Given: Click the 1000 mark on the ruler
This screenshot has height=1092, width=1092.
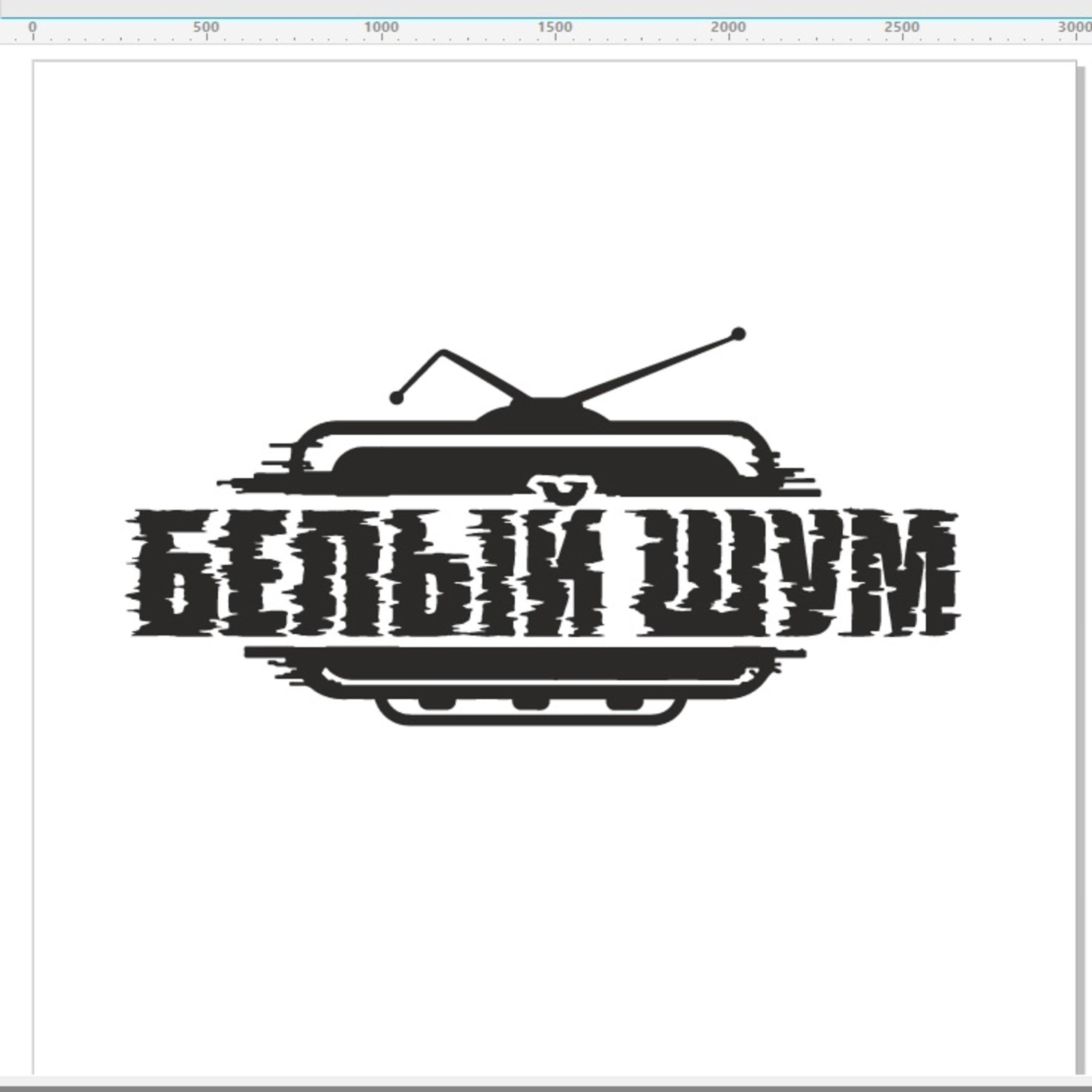Looking at the screenshot, I should click(x=381, y=27).
